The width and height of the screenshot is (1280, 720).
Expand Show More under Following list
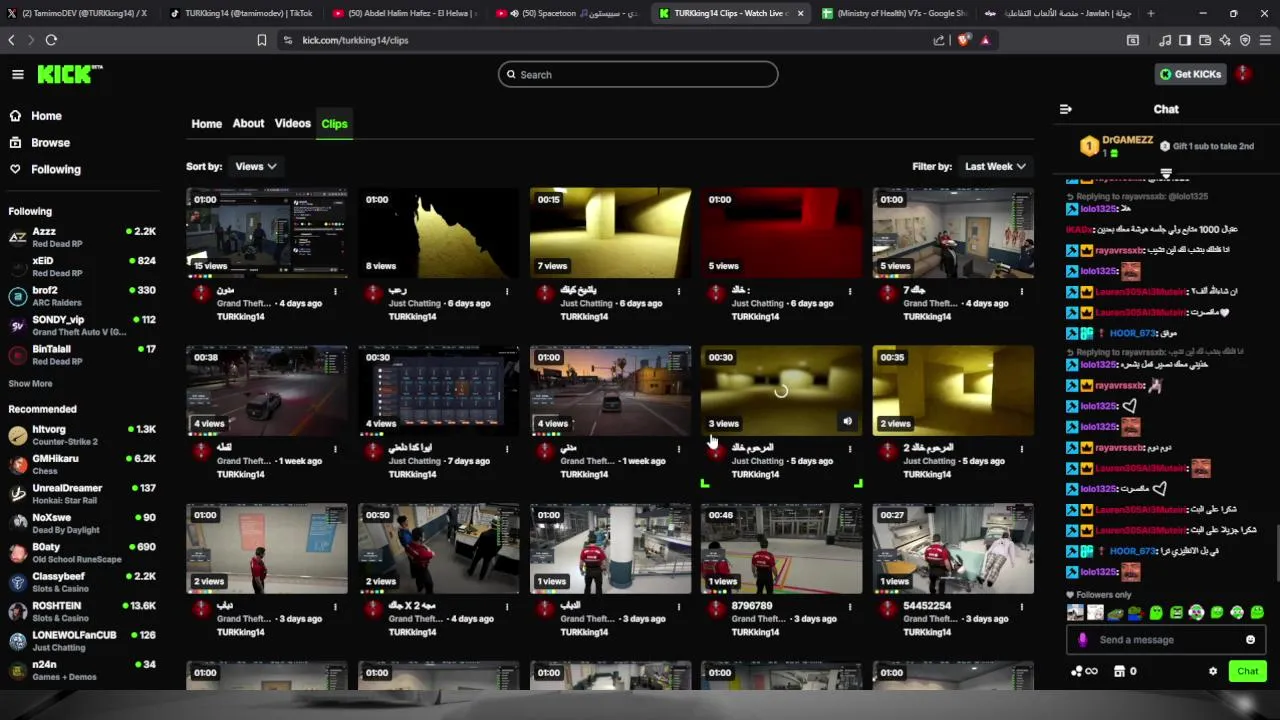pyautogui.click(x=30, y=384)
